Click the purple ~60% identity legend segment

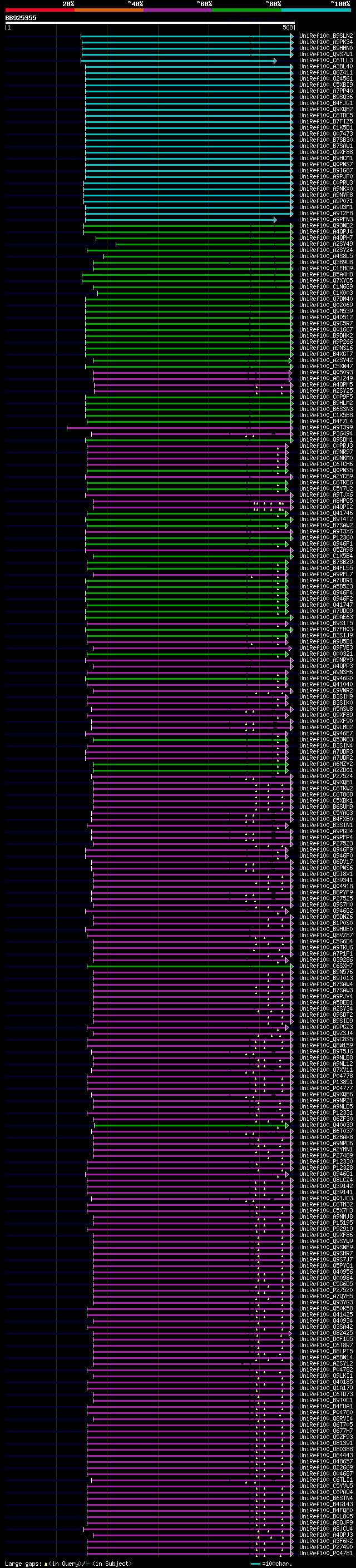[x=177, y=10]
